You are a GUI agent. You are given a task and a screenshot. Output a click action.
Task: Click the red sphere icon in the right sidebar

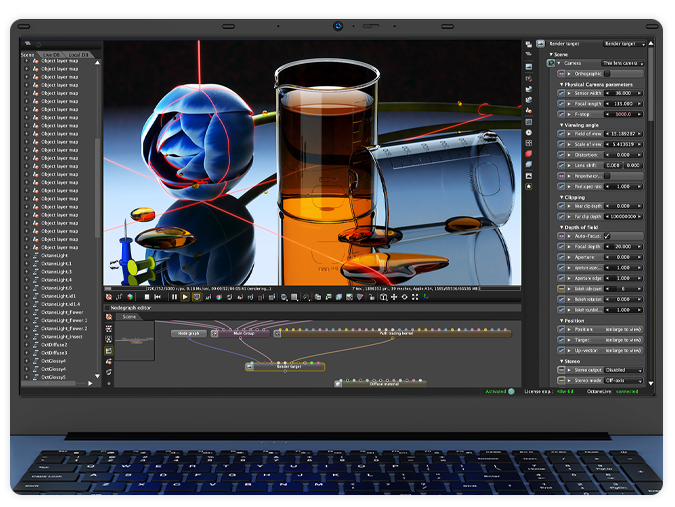(529, 153)
